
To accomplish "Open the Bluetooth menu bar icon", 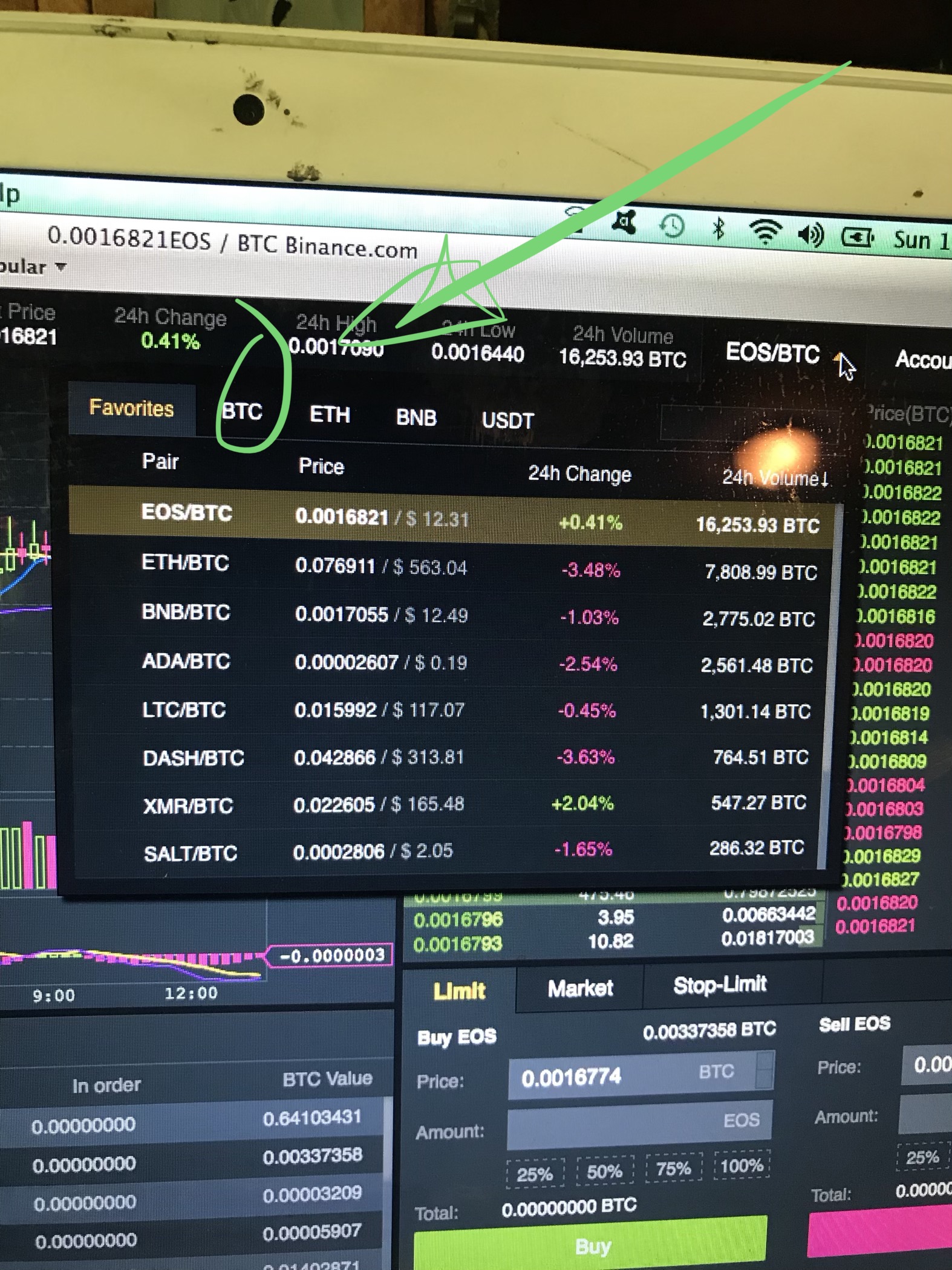I will 719,229.
